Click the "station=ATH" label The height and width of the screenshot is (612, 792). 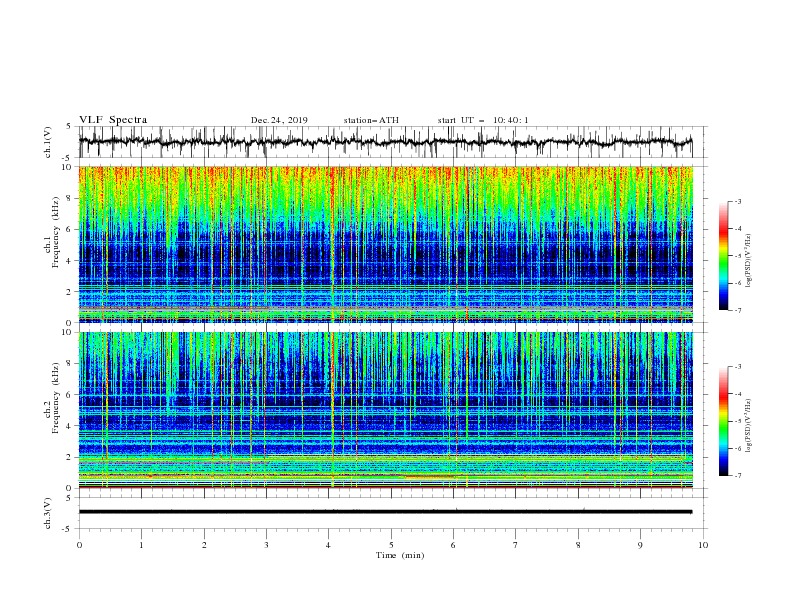pos(371,120)
